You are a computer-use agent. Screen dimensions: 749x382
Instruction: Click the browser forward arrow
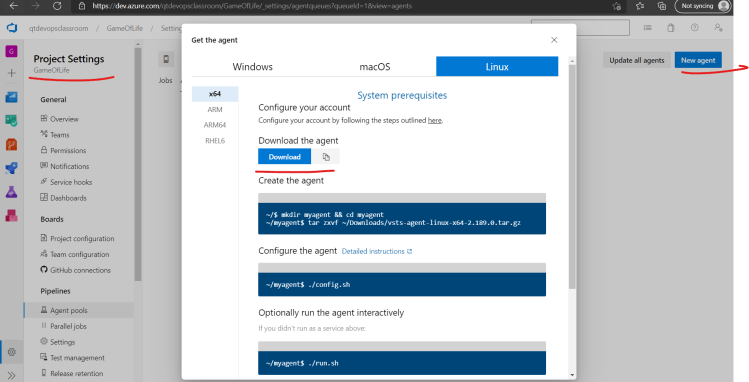pos(35,6)
